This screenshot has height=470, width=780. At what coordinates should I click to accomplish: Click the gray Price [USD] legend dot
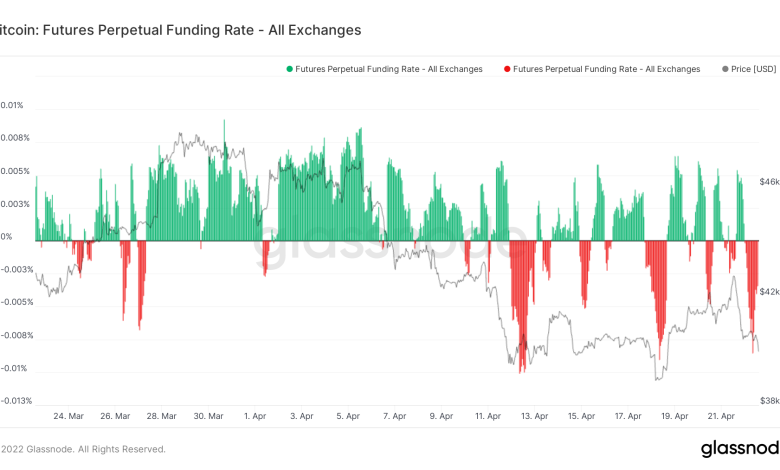[724, 69]
